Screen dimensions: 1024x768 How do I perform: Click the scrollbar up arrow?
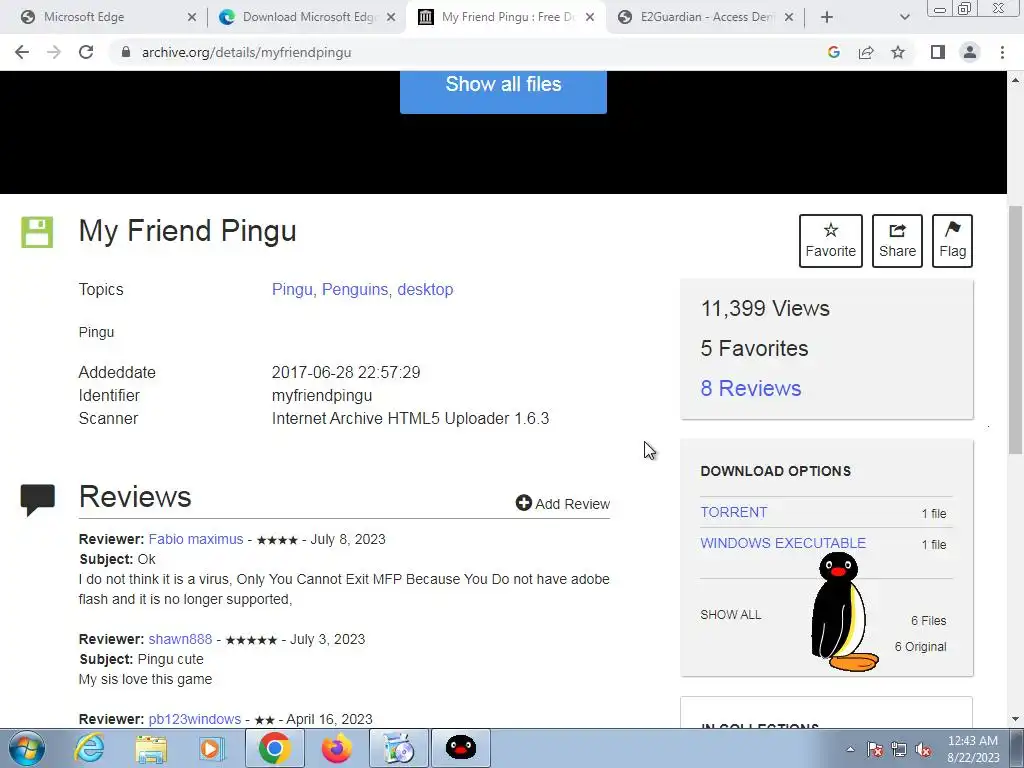[x=1015, y=80]
